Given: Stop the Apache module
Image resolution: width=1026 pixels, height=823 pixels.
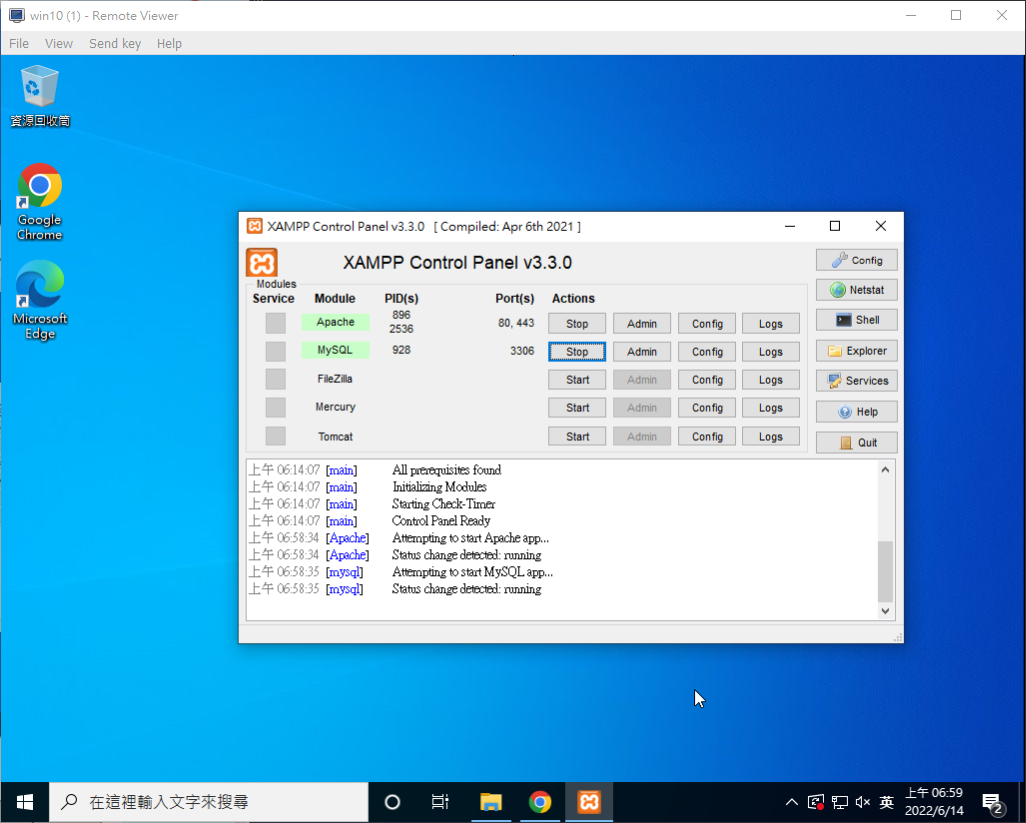Looking at the screenshot, I should point(577,324).
